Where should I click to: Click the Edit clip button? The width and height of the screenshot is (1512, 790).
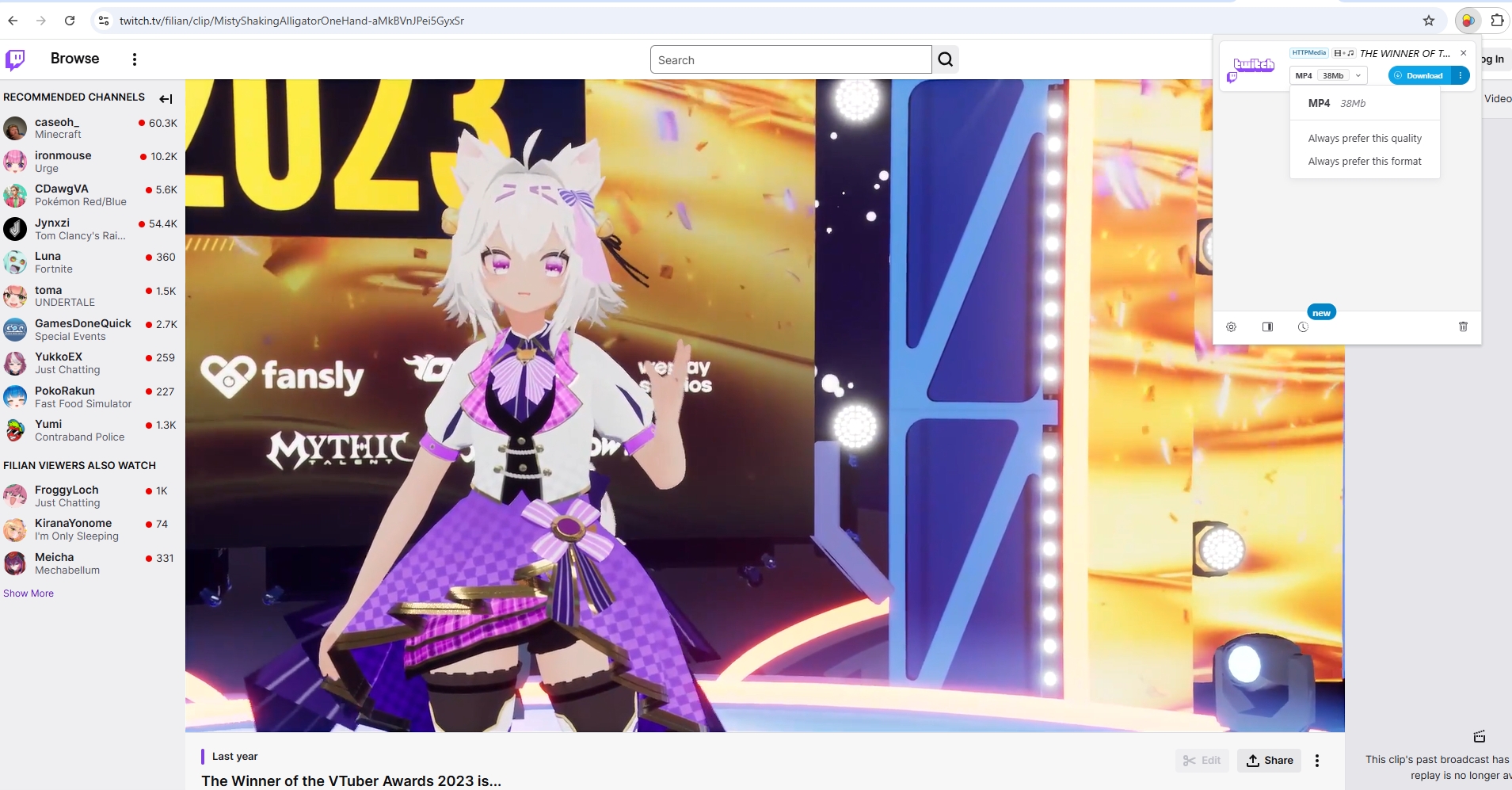click(1202, 761)
